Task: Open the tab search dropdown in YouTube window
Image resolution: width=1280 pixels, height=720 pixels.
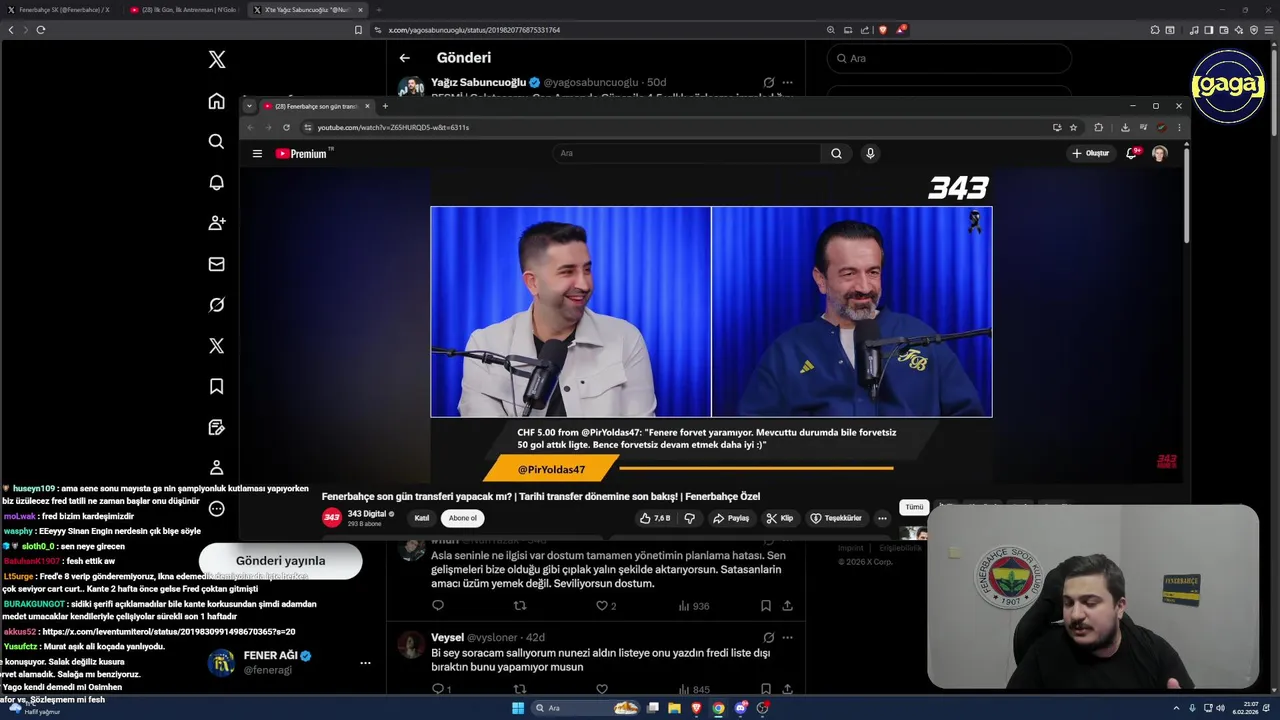Action: pyautogui.click(x=249, y=106)
